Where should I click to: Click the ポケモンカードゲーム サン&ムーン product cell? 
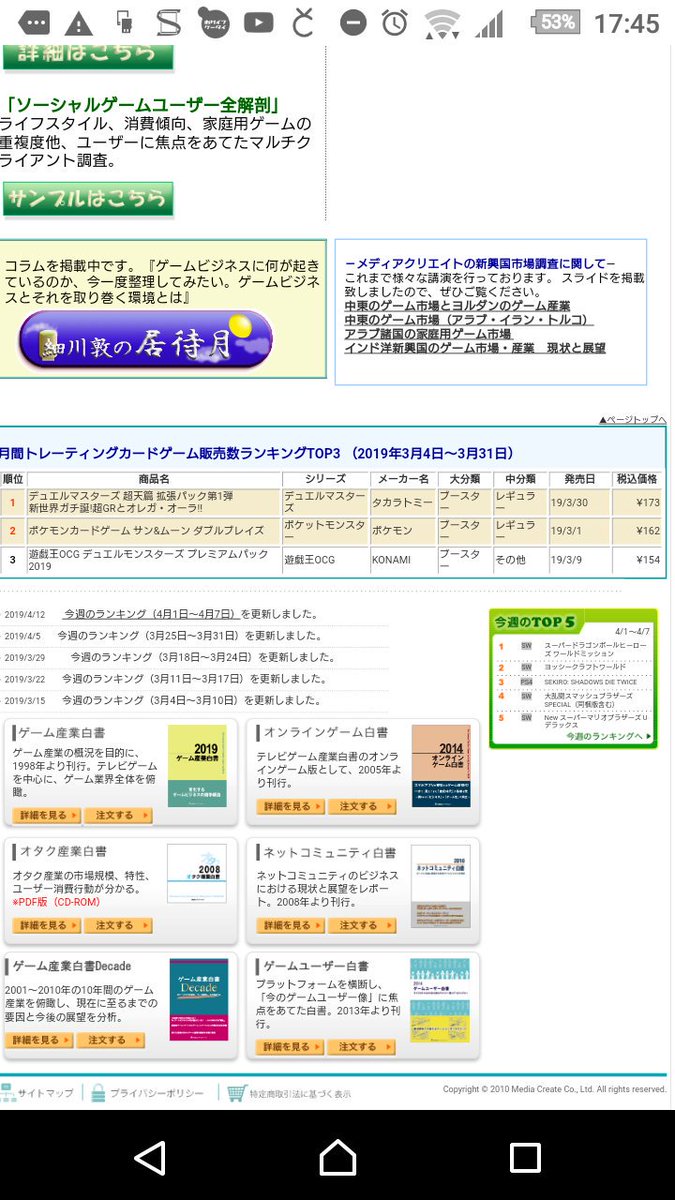pyautogui.click(x=153, y=531)
